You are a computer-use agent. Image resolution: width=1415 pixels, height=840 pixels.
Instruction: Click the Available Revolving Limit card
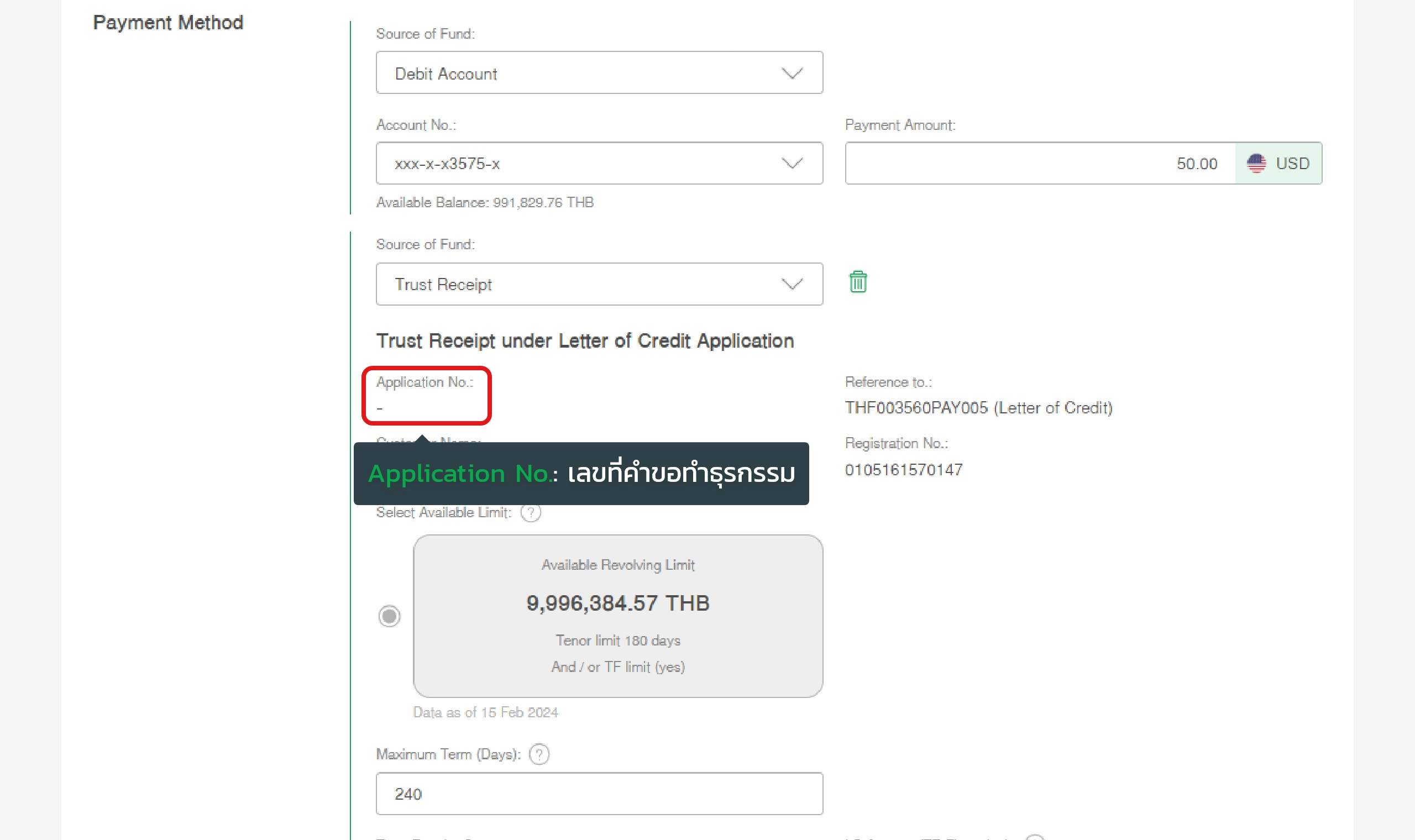point(617,616)
